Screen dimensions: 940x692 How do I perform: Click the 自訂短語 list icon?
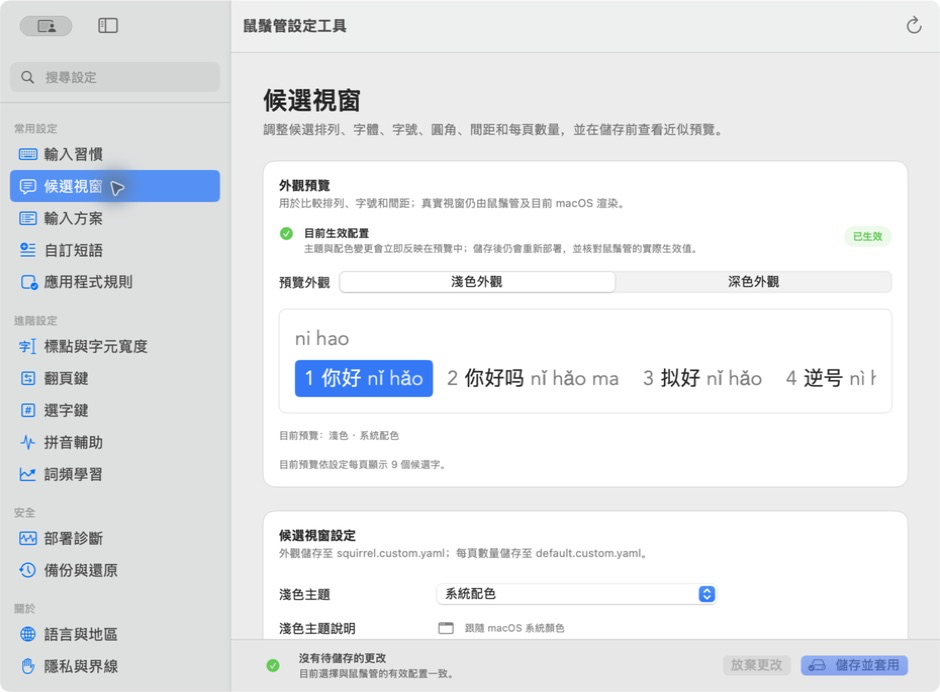(x=28, y=250)
